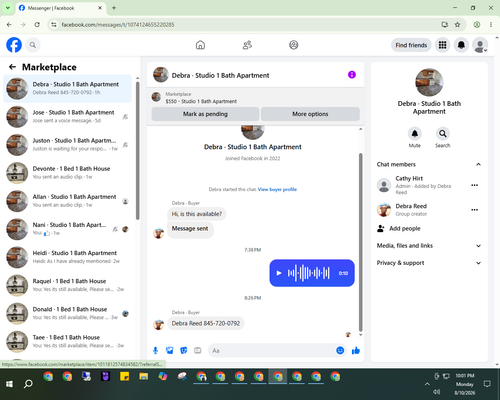The width and height of the screenshot is (500, 400).
Task: Open the tab search dropdown arrow
Action: pyautogui.click(x=8, y=8)
